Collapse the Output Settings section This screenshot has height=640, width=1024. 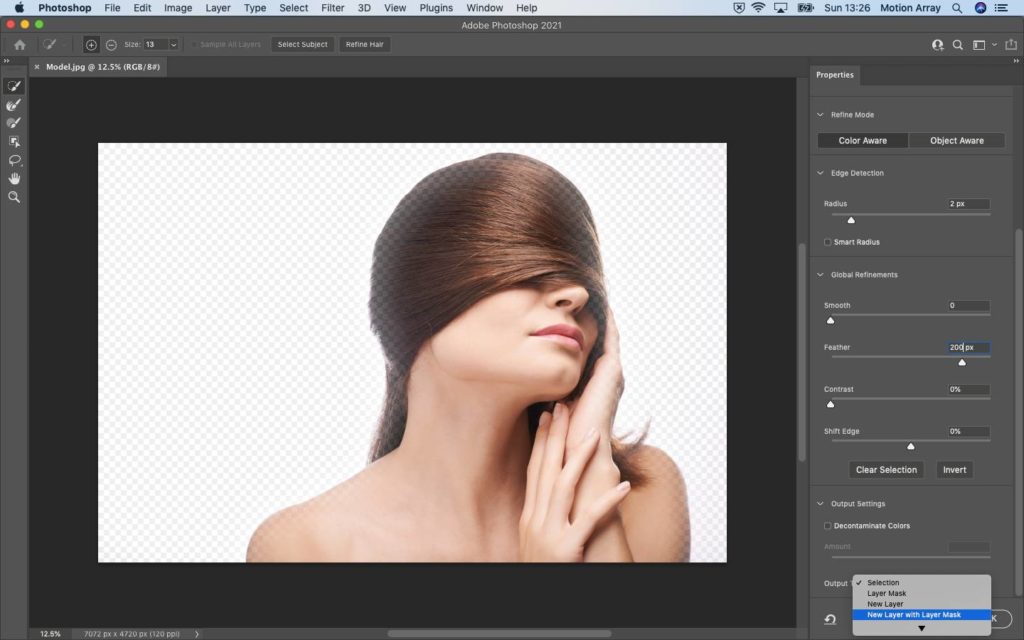820,504
